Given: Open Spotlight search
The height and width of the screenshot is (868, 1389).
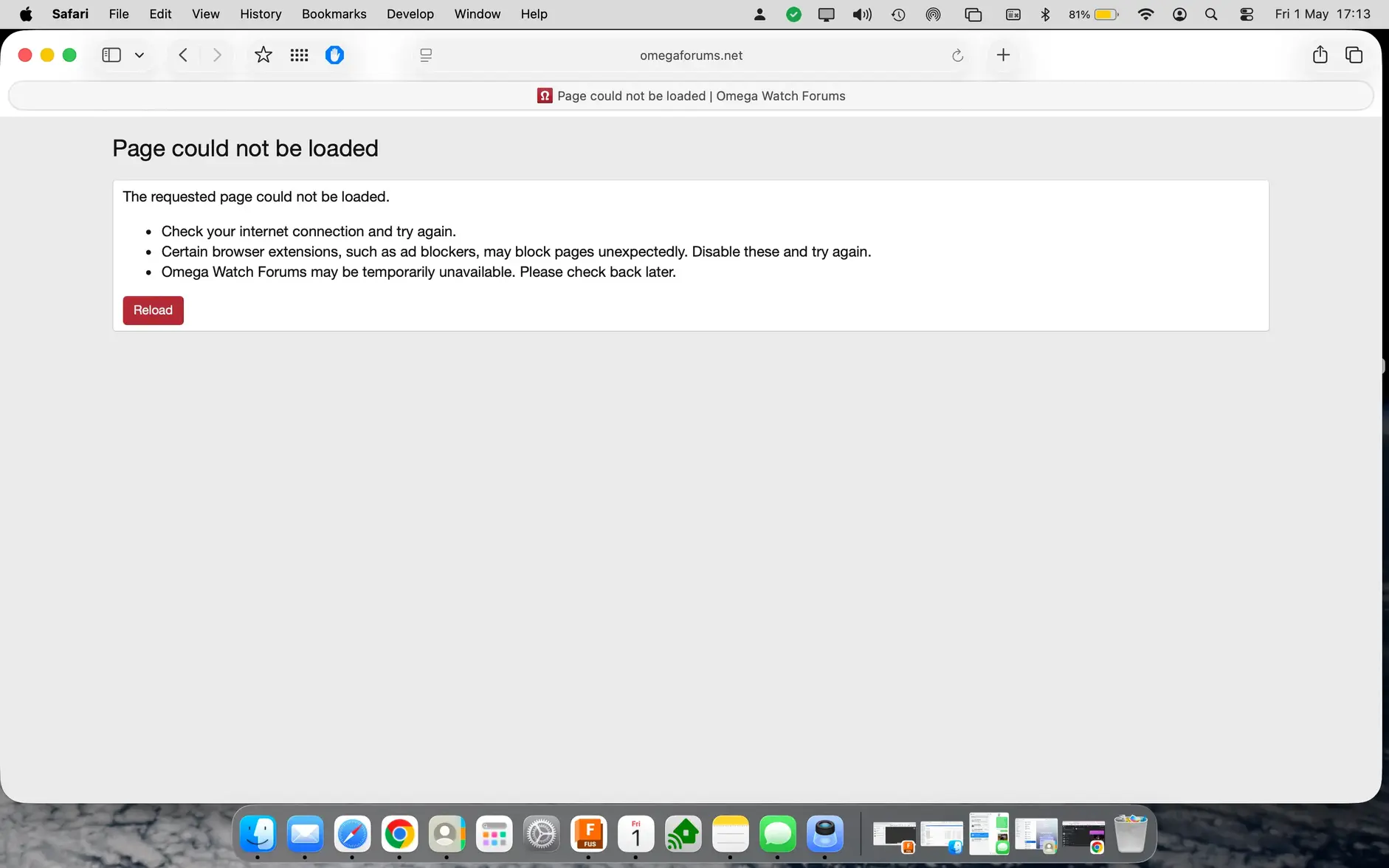Looking at the screenshot, I should [x=1211, y=14].
